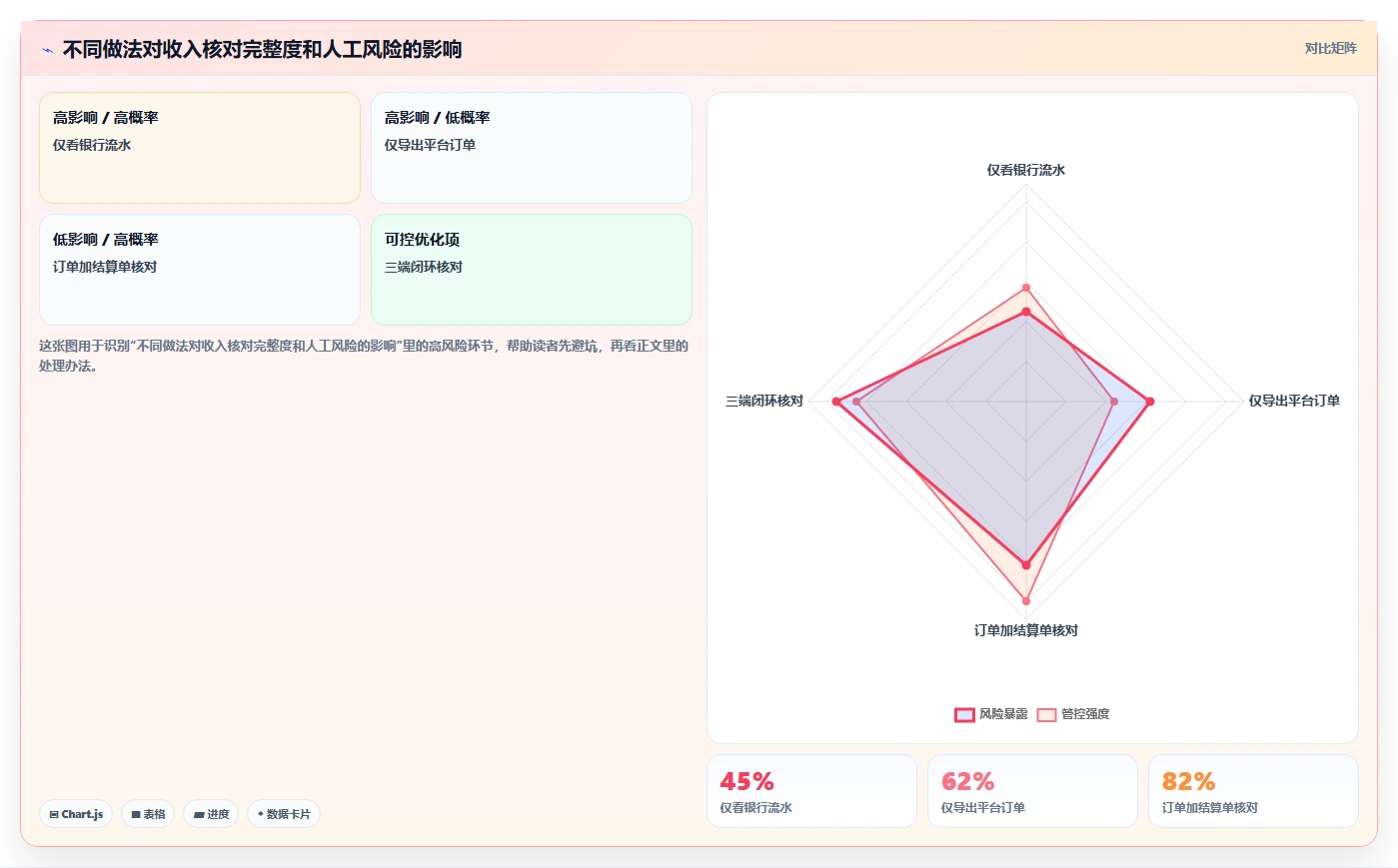
Task: Click the 数据卡片 tag chip
Action: [284, 814]
